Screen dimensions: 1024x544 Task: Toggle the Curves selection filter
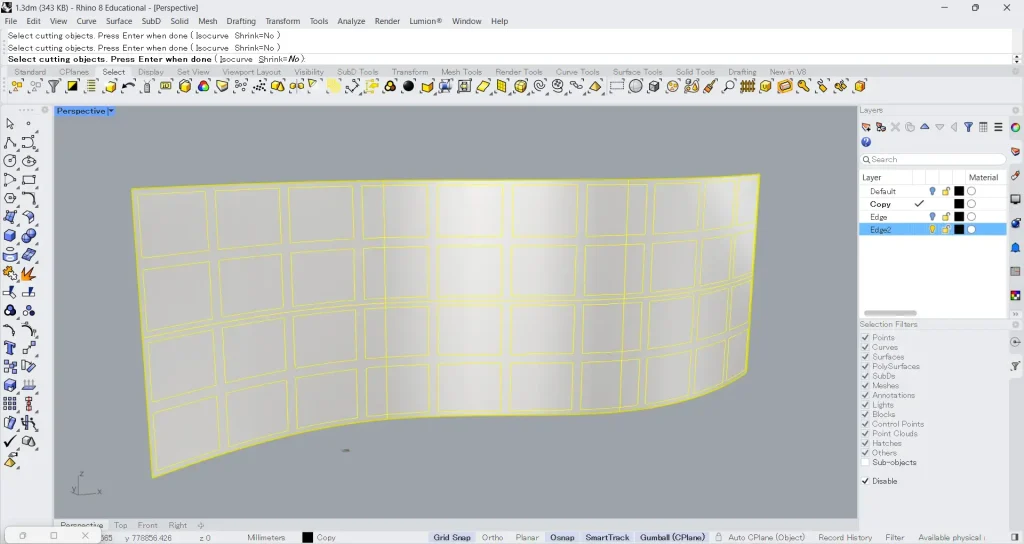[x=865, y=347]
